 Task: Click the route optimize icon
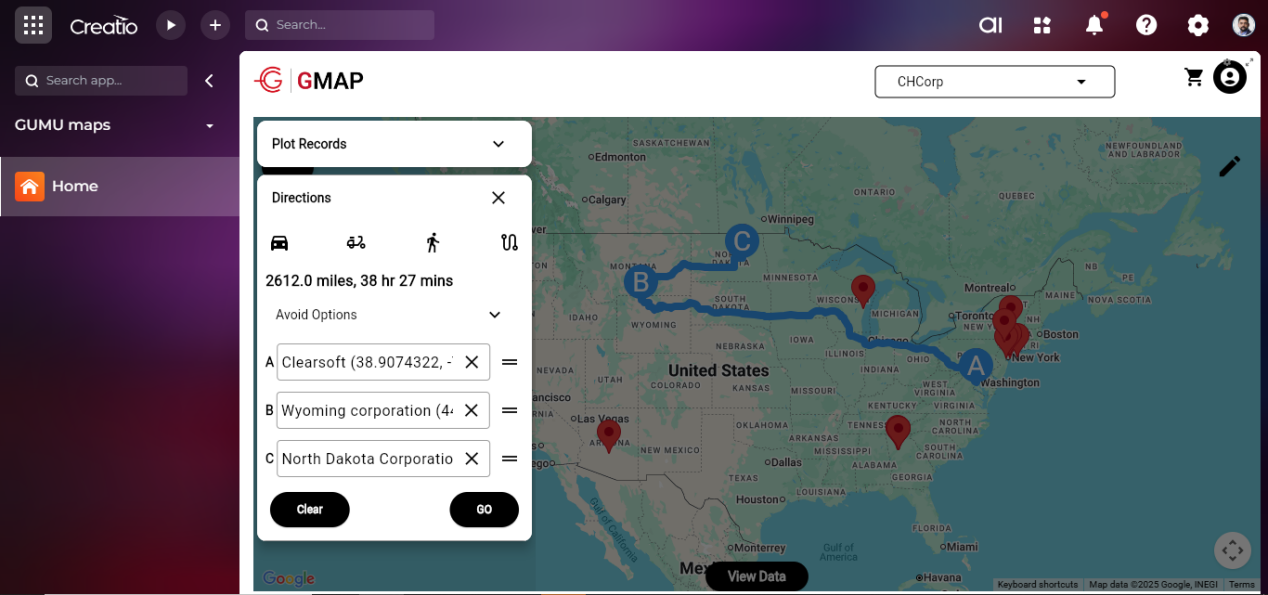pyautogui.click(x=509, y=242)
